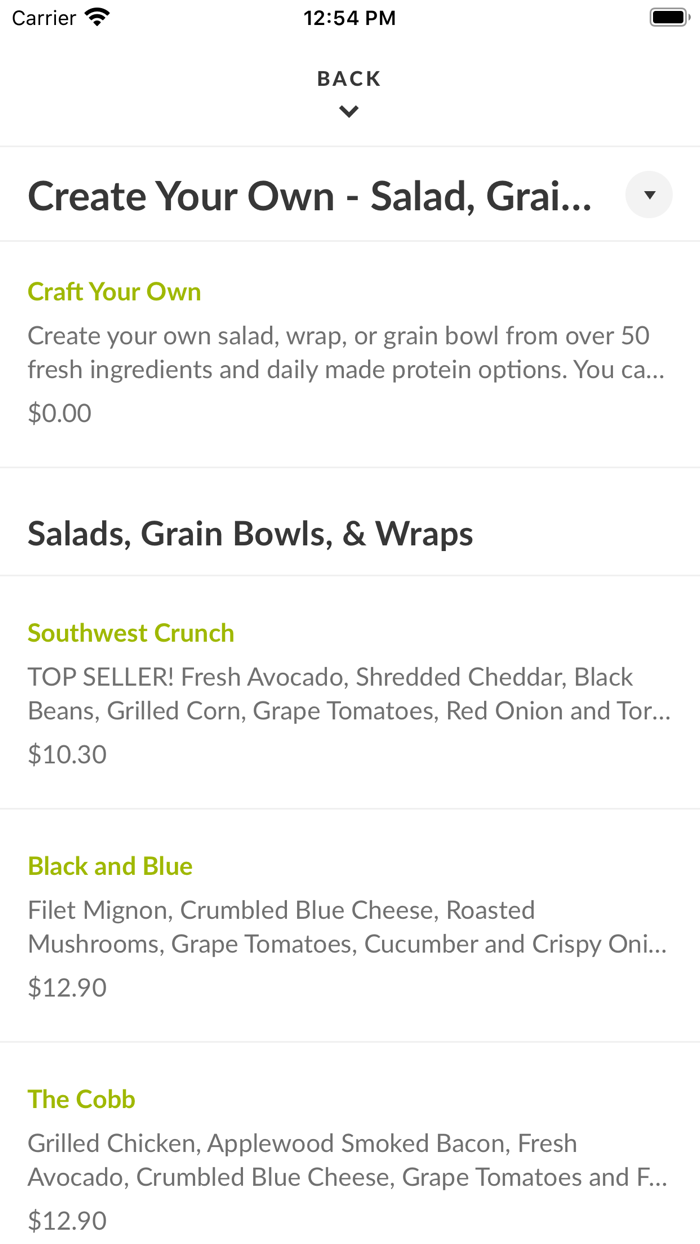Tap the Craft Your Own description paragraph
The image size is (700, 1244).
pyautogui.click(x=340, y=353)
